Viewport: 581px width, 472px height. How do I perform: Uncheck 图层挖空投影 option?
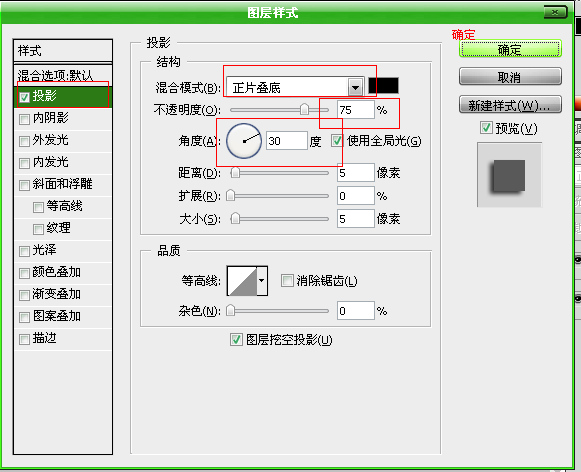pyautogui.click(x=236, y=339)
